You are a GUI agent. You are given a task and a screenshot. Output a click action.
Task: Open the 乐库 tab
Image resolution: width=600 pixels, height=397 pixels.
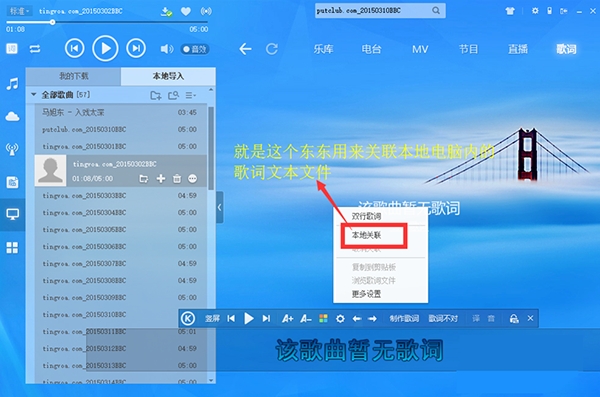point(323,49)
